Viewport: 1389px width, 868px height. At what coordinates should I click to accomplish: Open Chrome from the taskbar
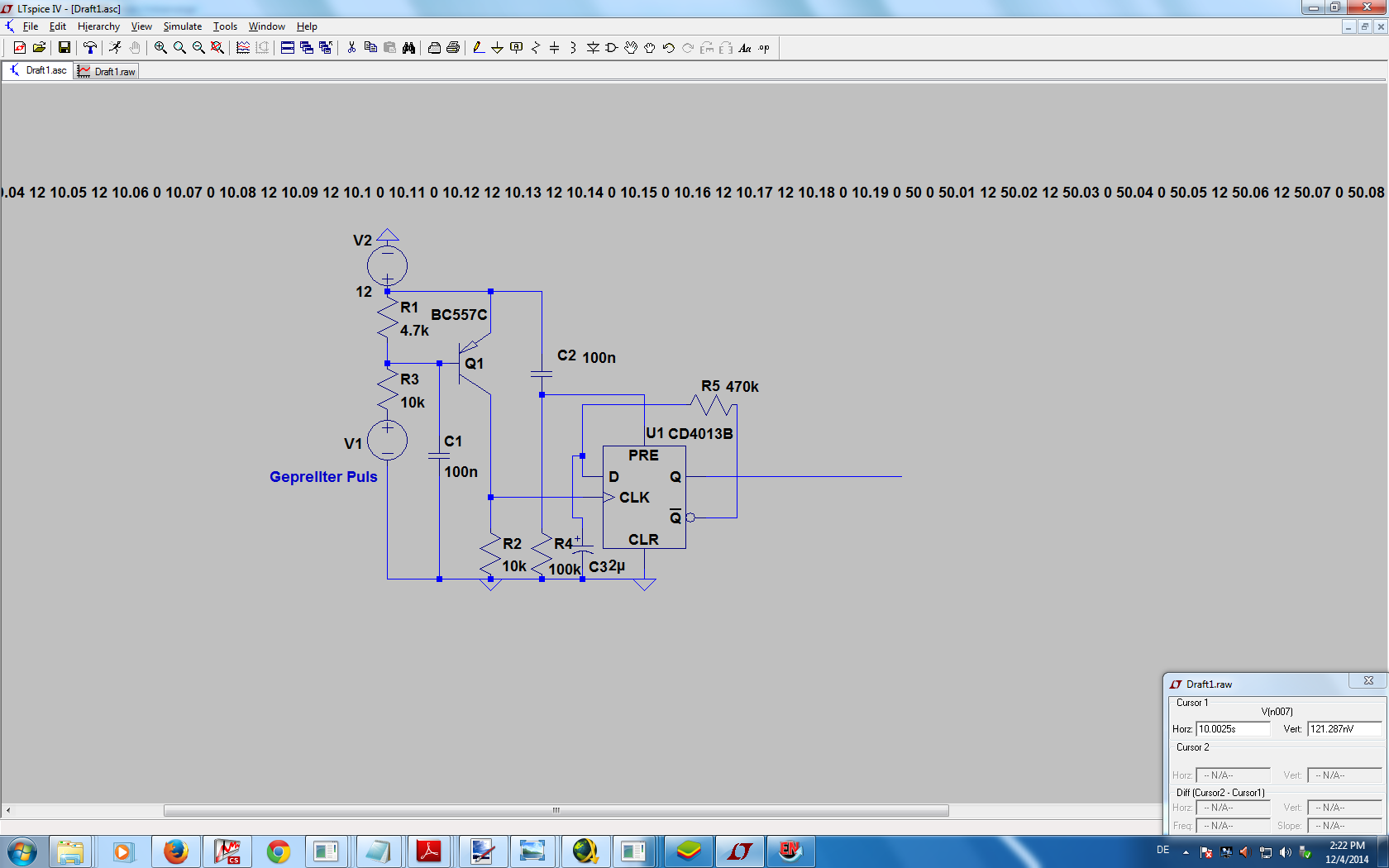(x=278, y=851)
